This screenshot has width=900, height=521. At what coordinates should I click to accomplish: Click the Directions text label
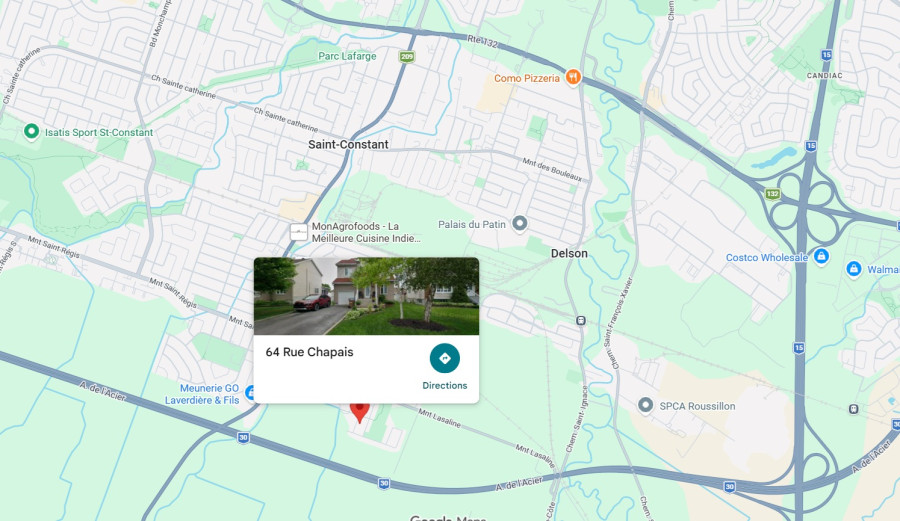(445, 386)
